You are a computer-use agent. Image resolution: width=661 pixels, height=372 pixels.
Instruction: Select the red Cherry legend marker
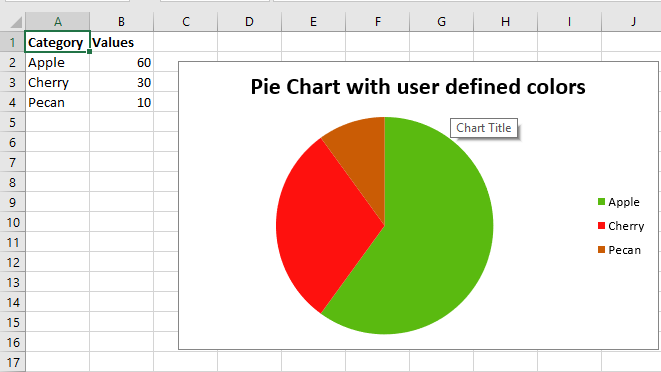(x=601, y=226)
